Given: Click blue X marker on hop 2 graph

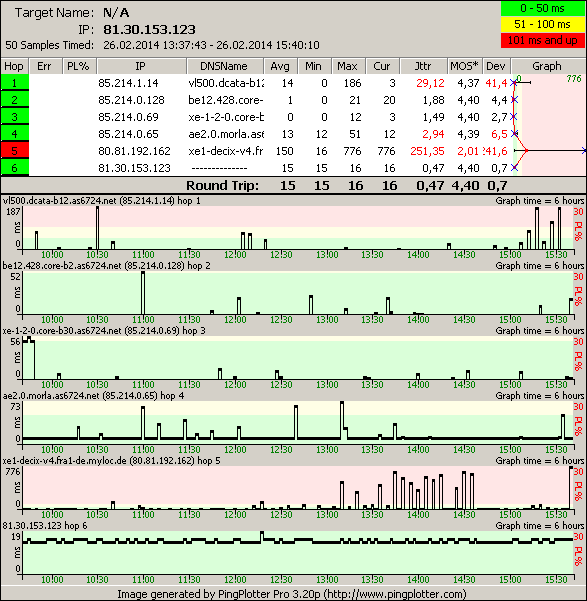Looking at the screenshot, I should click(515, 100).
